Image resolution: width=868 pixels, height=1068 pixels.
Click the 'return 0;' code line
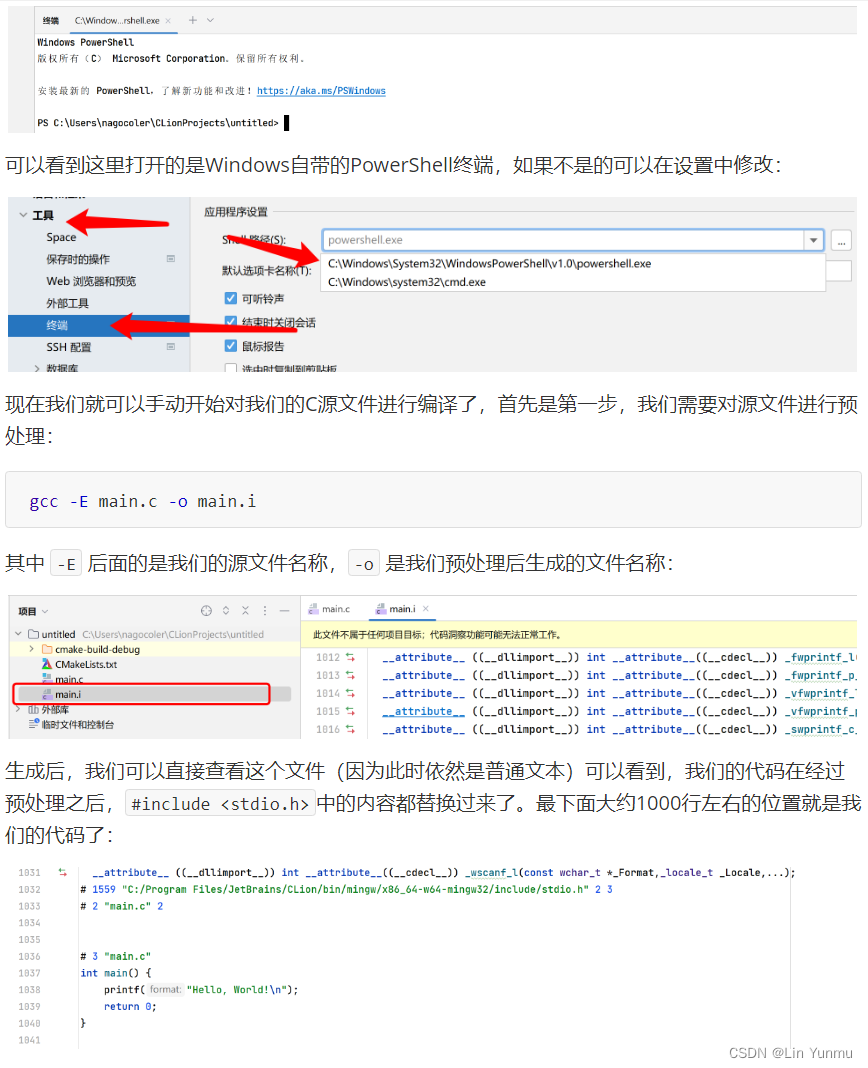click(130, 1007)
